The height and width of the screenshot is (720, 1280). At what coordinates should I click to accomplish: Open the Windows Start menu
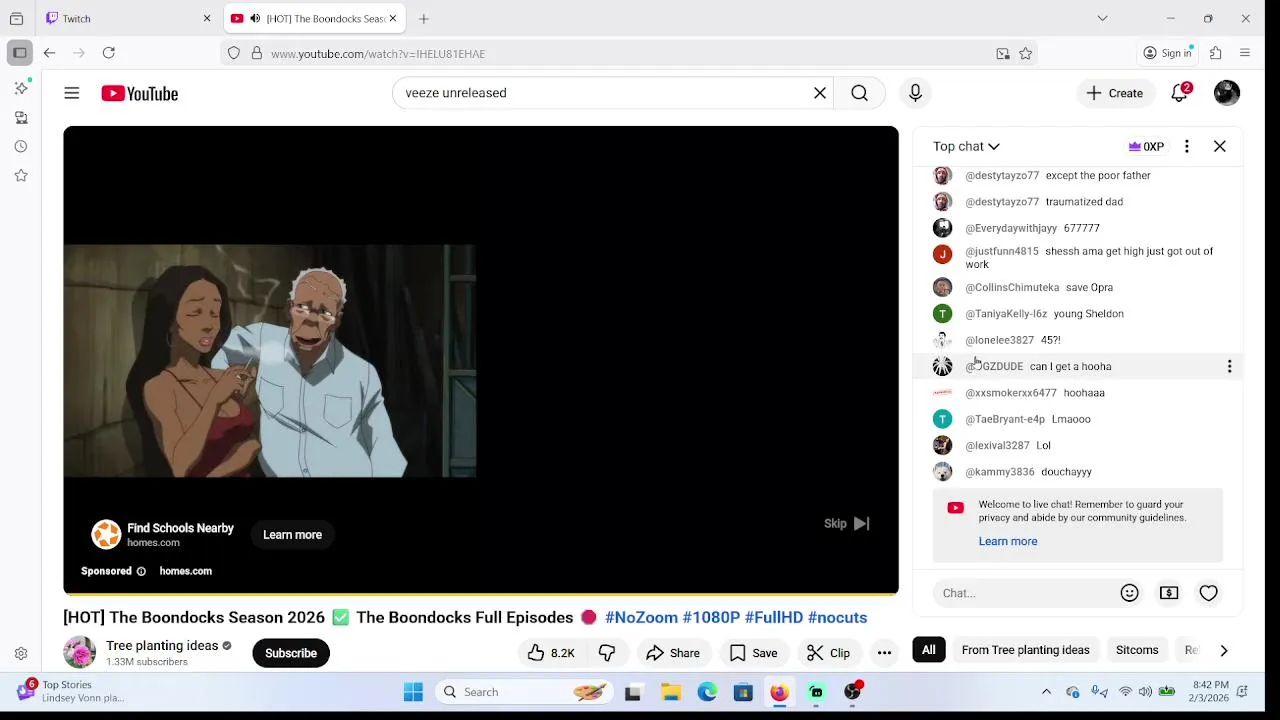coord(413,692)
